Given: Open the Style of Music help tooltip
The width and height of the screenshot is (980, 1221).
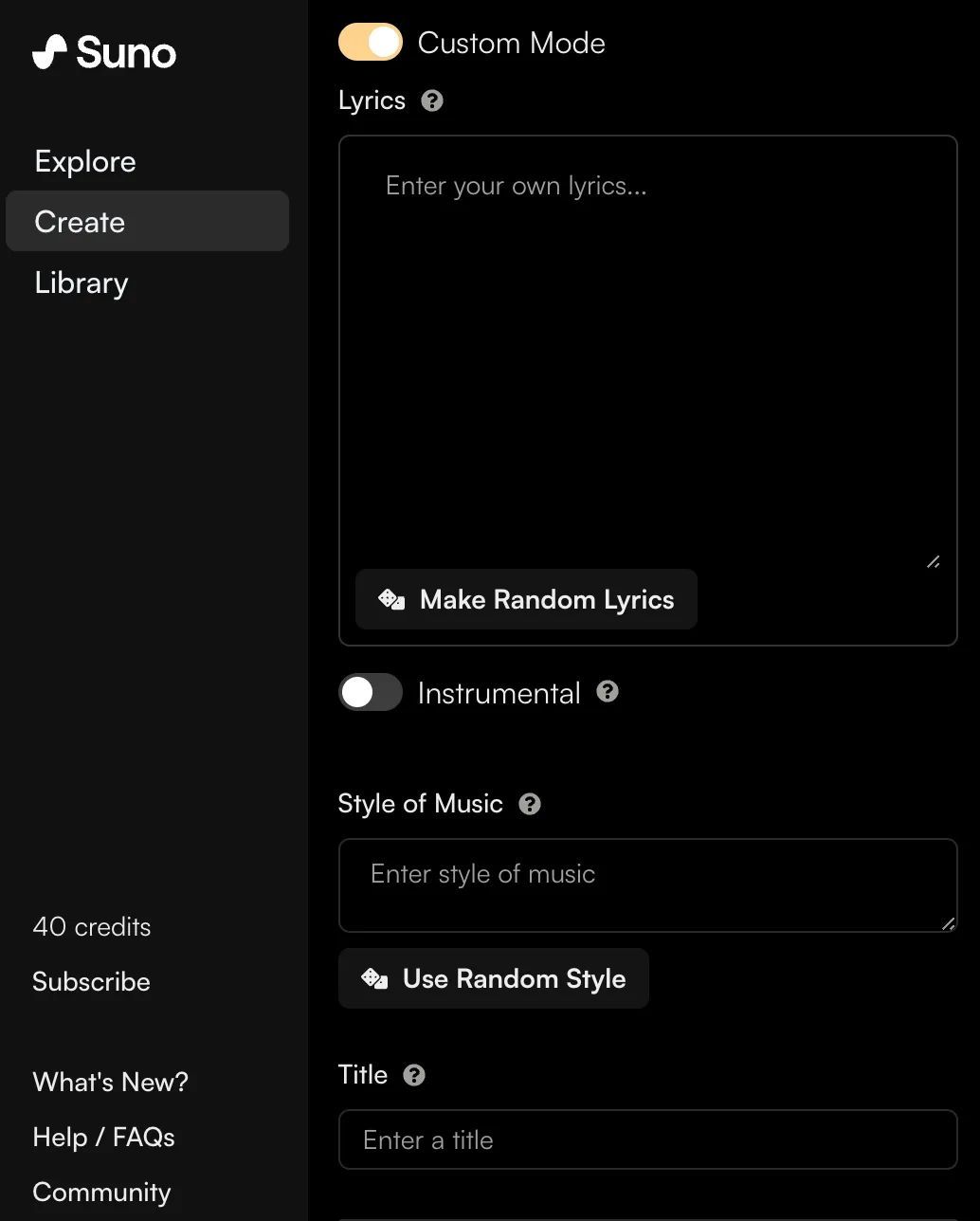Looking at the screenshot, I should tap(530, 804).
